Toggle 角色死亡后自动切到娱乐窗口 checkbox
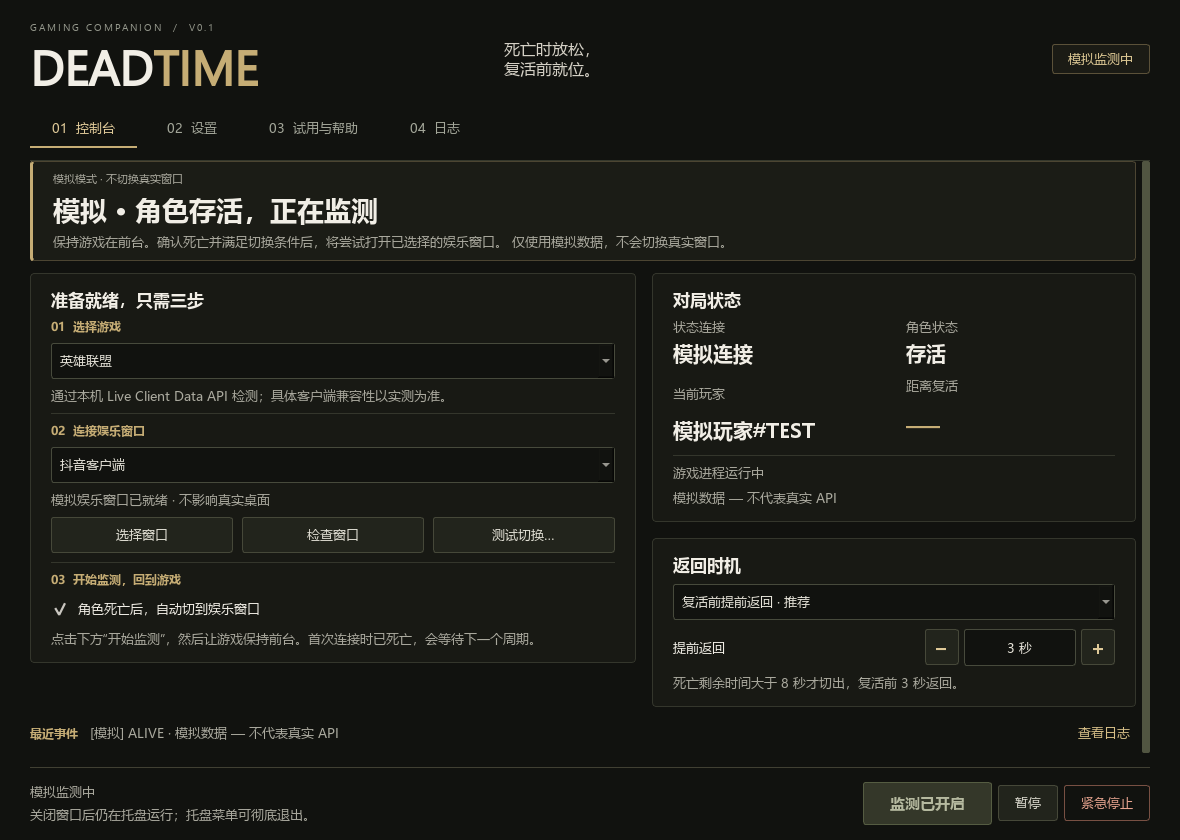The width and height of the screenshot is (1180, 840). point(60,609)
